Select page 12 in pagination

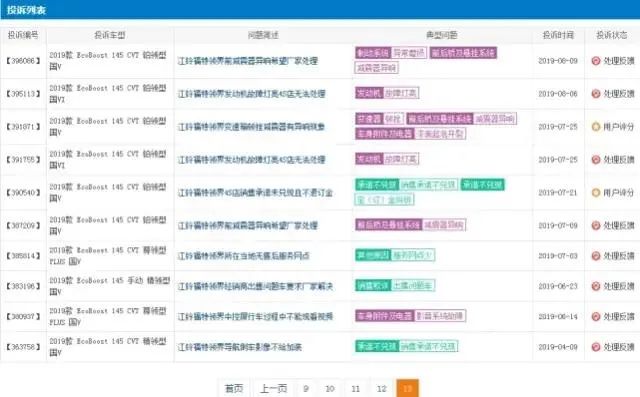[x=382, y=388]
